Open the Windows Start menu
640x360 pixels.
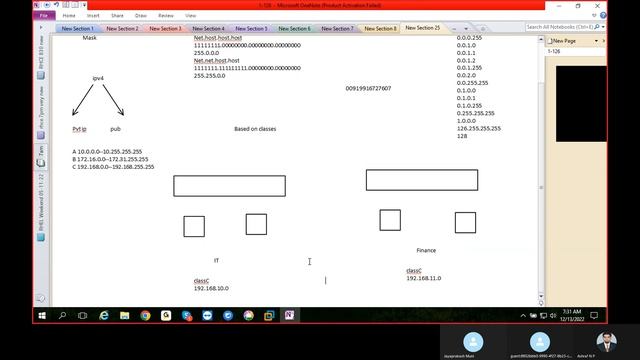42,316
